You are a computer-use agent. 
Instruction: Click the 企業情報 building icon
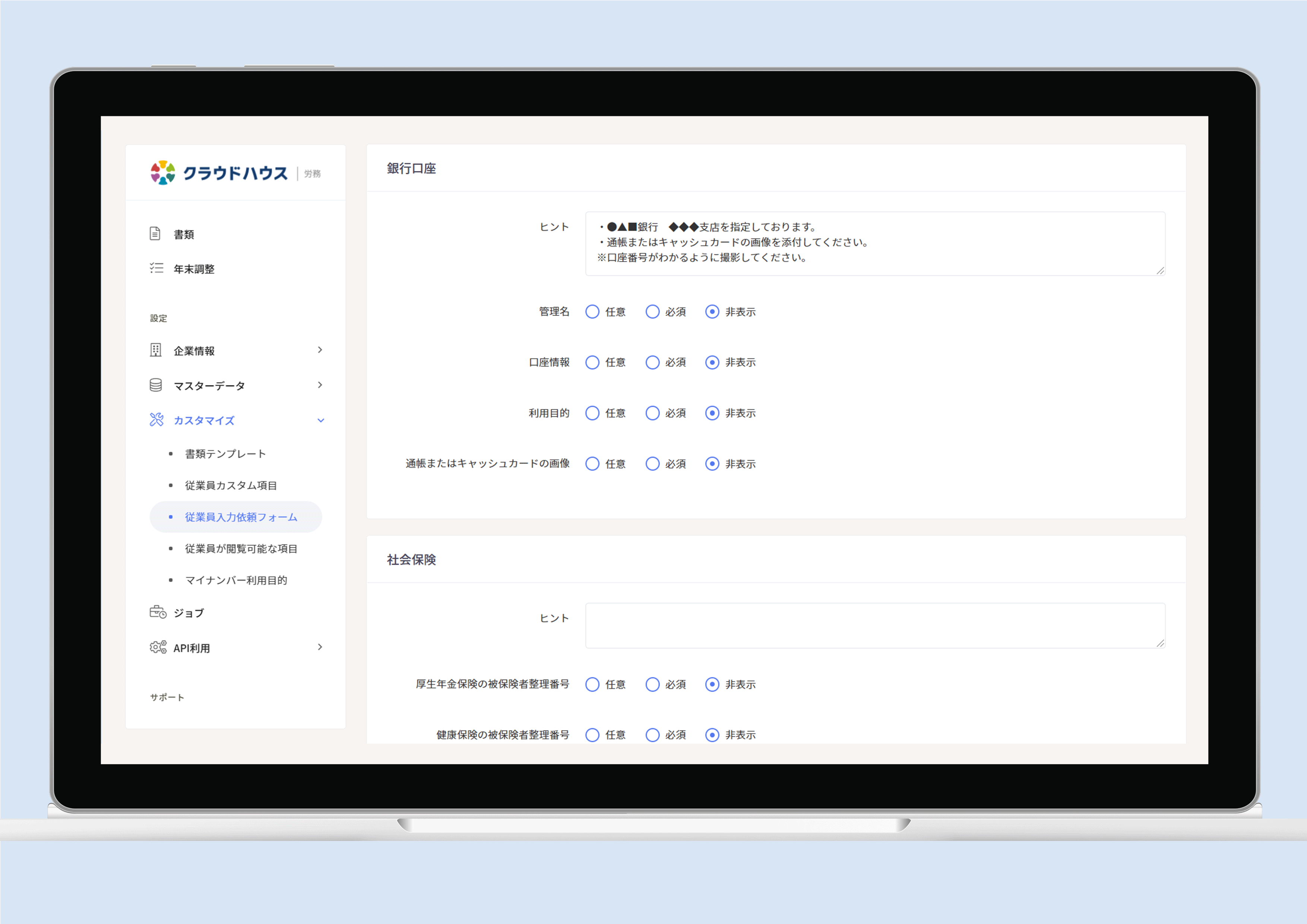click(x=155, y=350)
